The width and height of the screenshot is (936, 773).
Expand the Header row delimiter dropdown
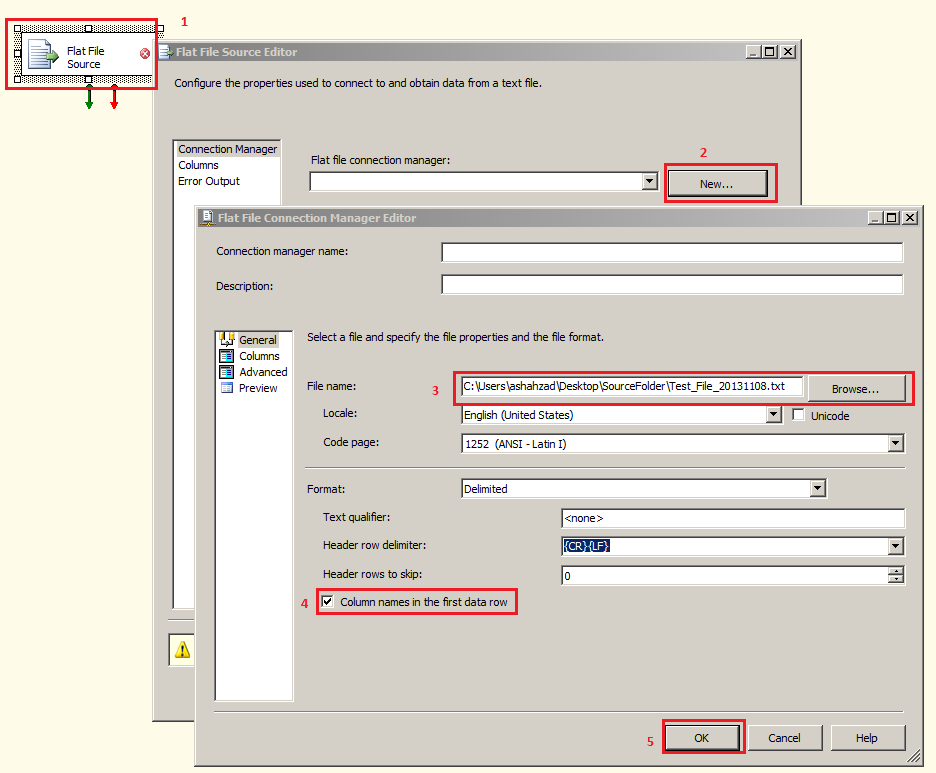[x=895, y=546]
